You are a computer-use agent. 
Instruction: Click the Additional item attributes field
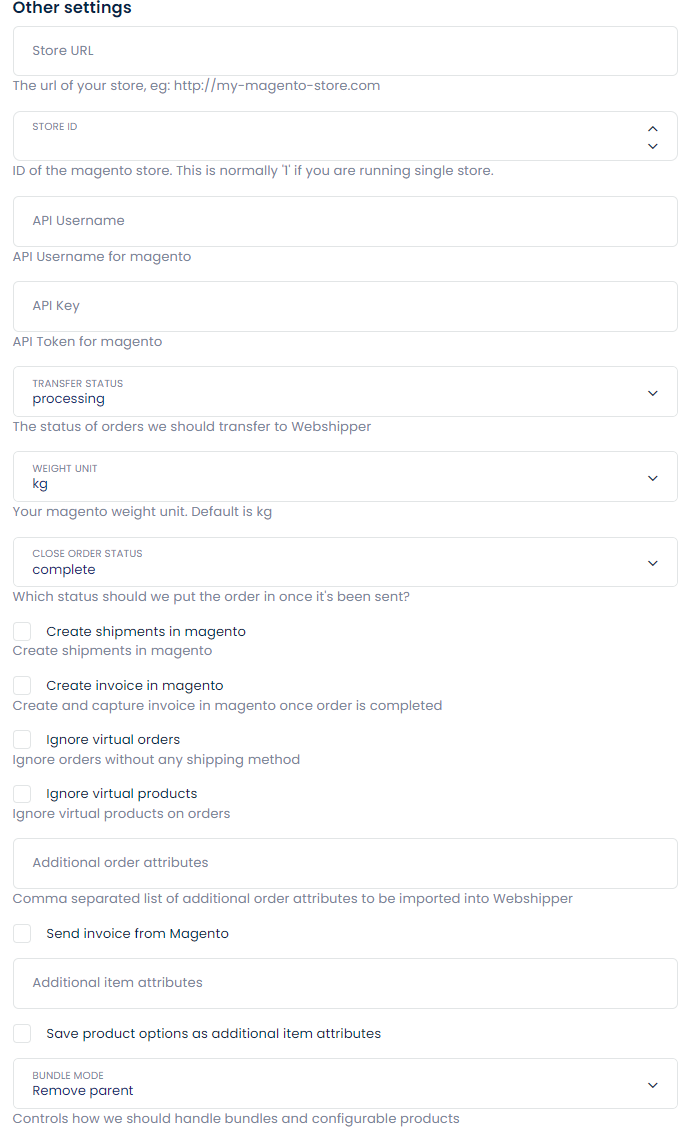pyautogui.click(x=345, y=983)
